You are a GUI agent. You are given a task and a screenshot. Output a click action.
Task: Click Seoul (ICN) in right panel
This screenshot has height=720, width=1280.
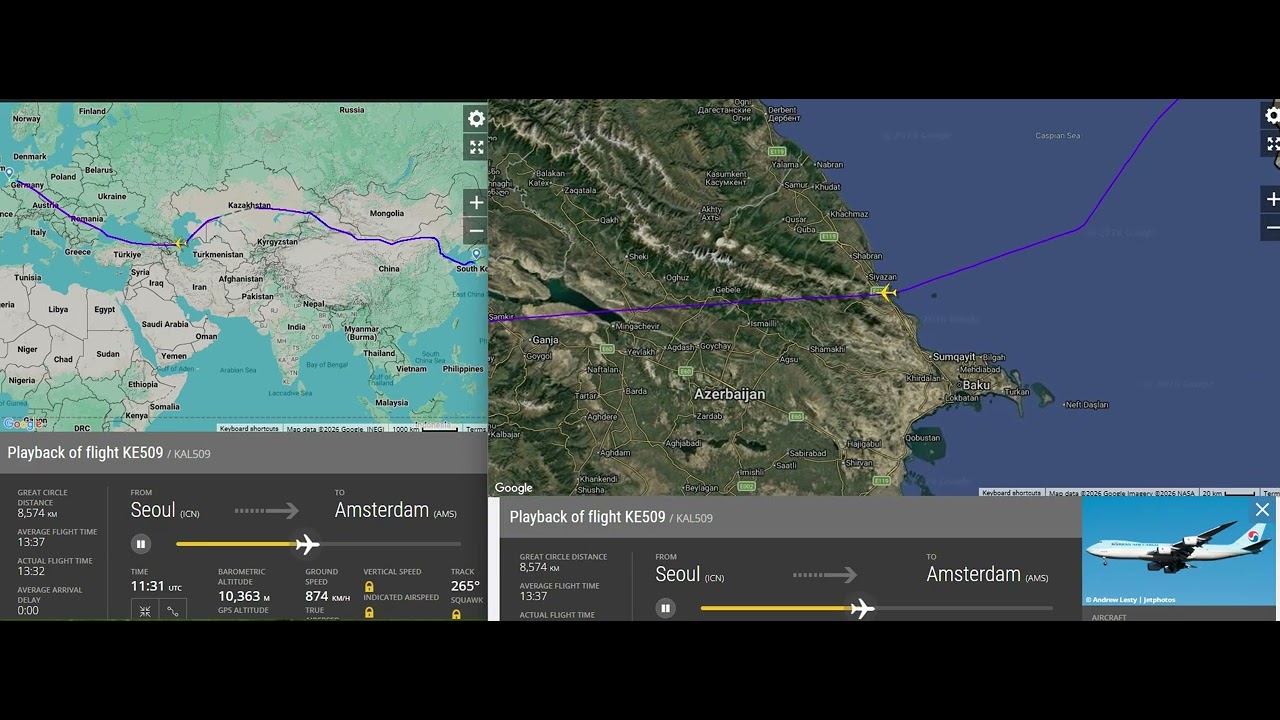click(689, 574)
